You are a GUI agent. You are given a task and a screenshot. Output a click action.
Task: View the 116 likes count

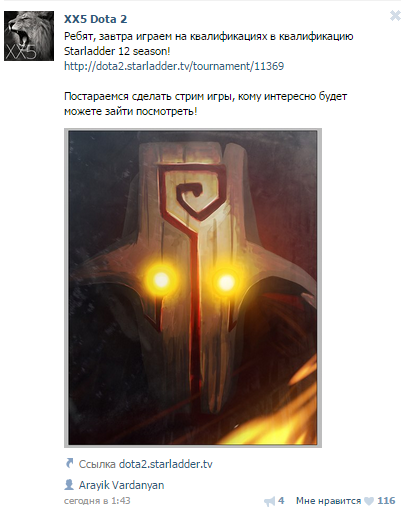[x=386, y=501]
